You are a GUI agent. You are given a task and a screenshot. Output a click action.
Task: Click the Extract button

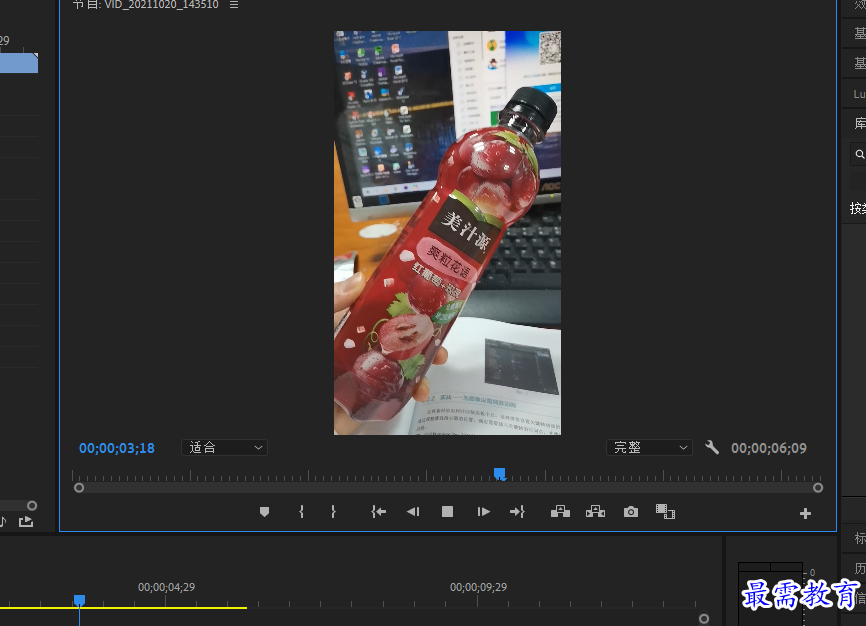595,512
